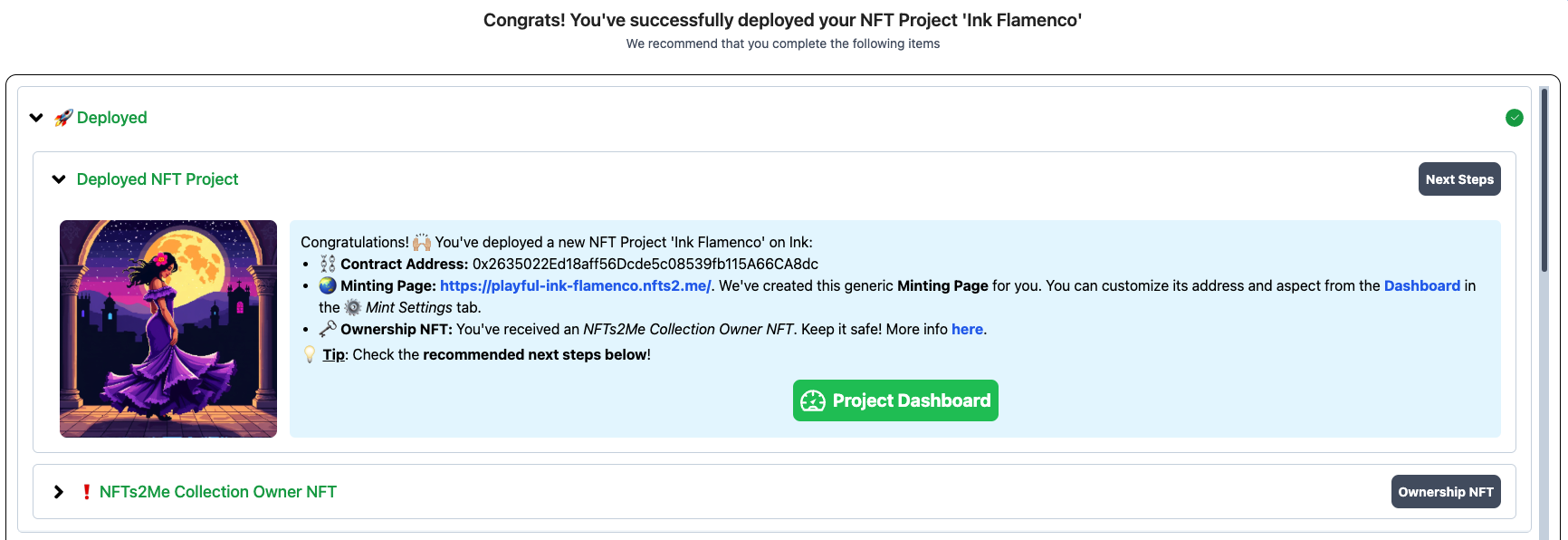Image resolution: width=1568 pixels, height=540 pixels.
Task: Collapse the Deployed section
Action: click(x=36, y=117)
